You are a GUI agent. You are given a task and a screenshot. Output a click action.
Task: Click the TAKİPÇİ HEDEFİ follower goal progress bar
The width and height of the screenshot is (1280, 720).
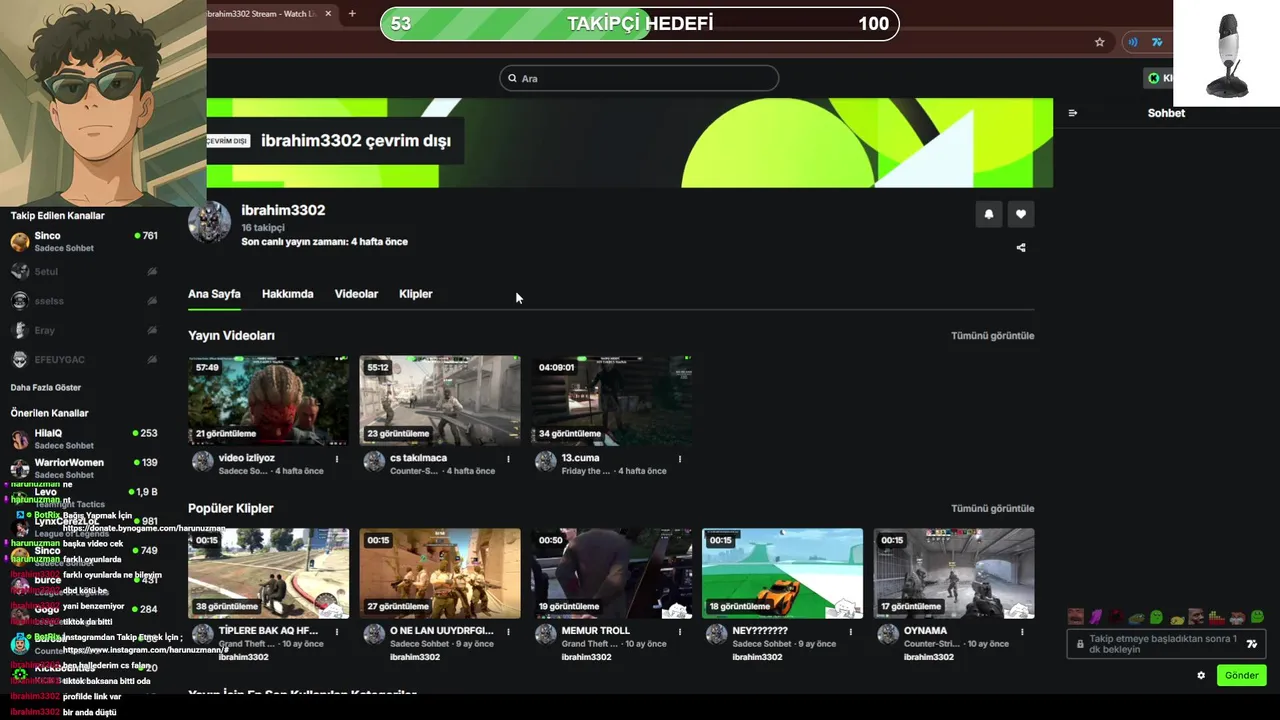pos(640,24)
